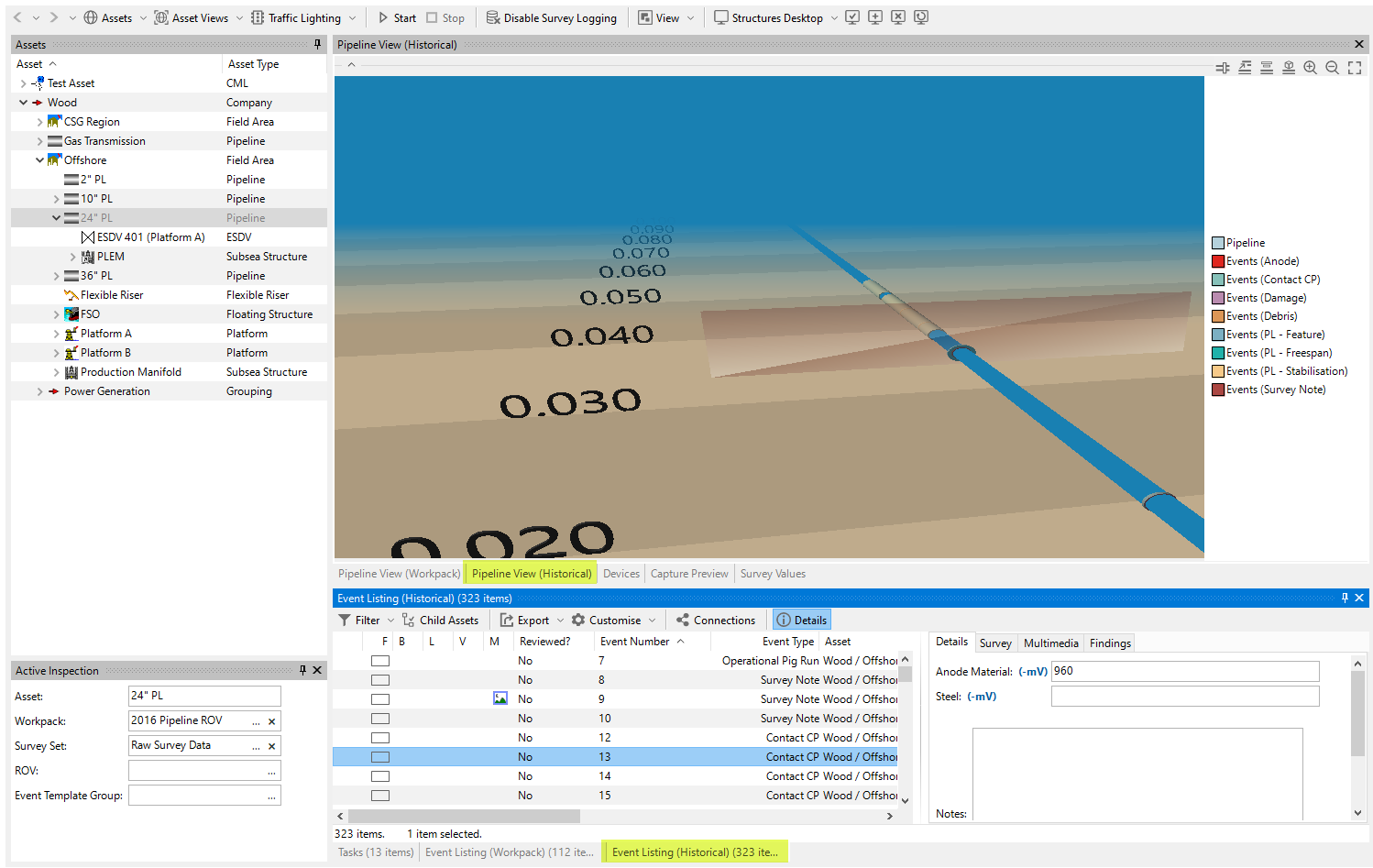Viewport: 1373px width, 868px height.
Task: Click the horizontal lines icon in Pipeline View toolbar
Action: [1267, 68]
